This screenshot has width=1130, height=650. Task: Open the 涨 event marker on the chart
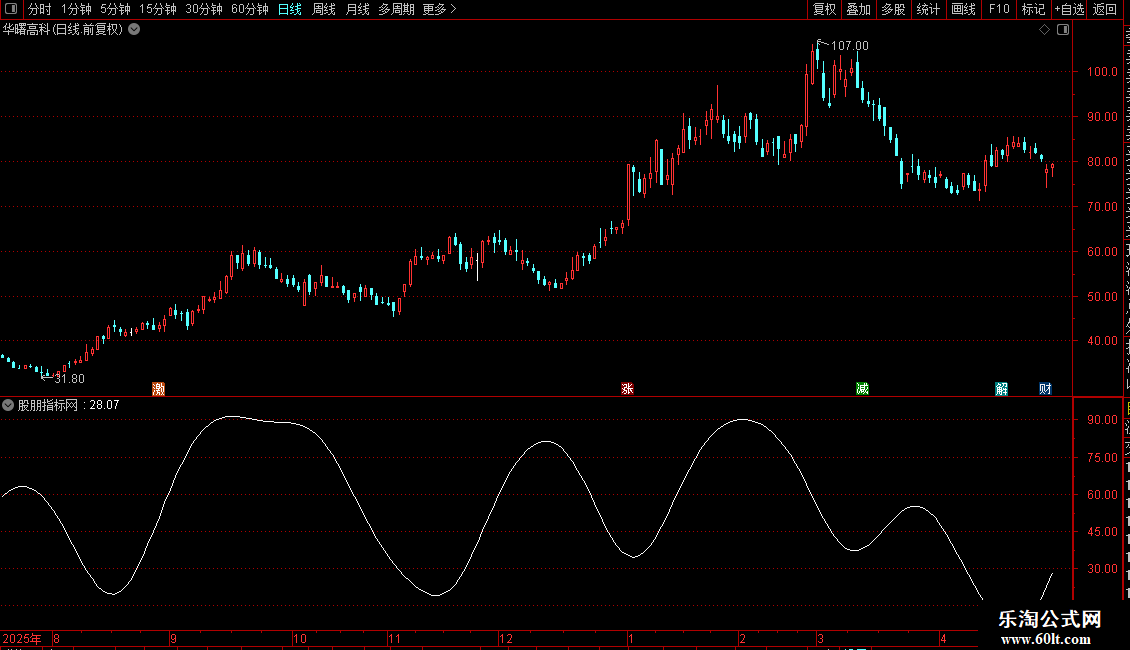point(627,389)
